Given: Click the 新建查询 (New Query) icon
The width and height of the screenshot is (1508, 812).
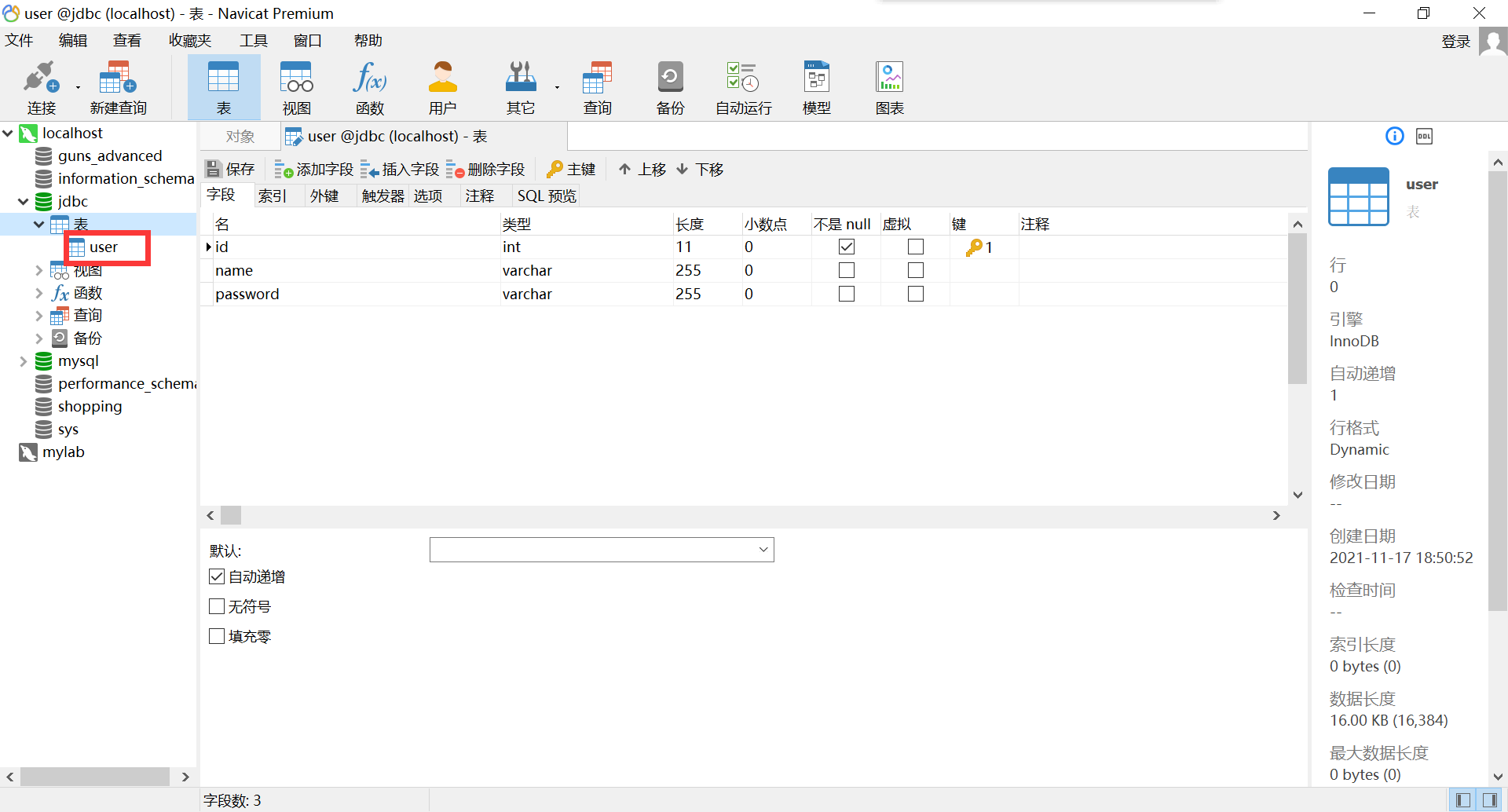Looking at the screenshot, I should tap(117, 86).
